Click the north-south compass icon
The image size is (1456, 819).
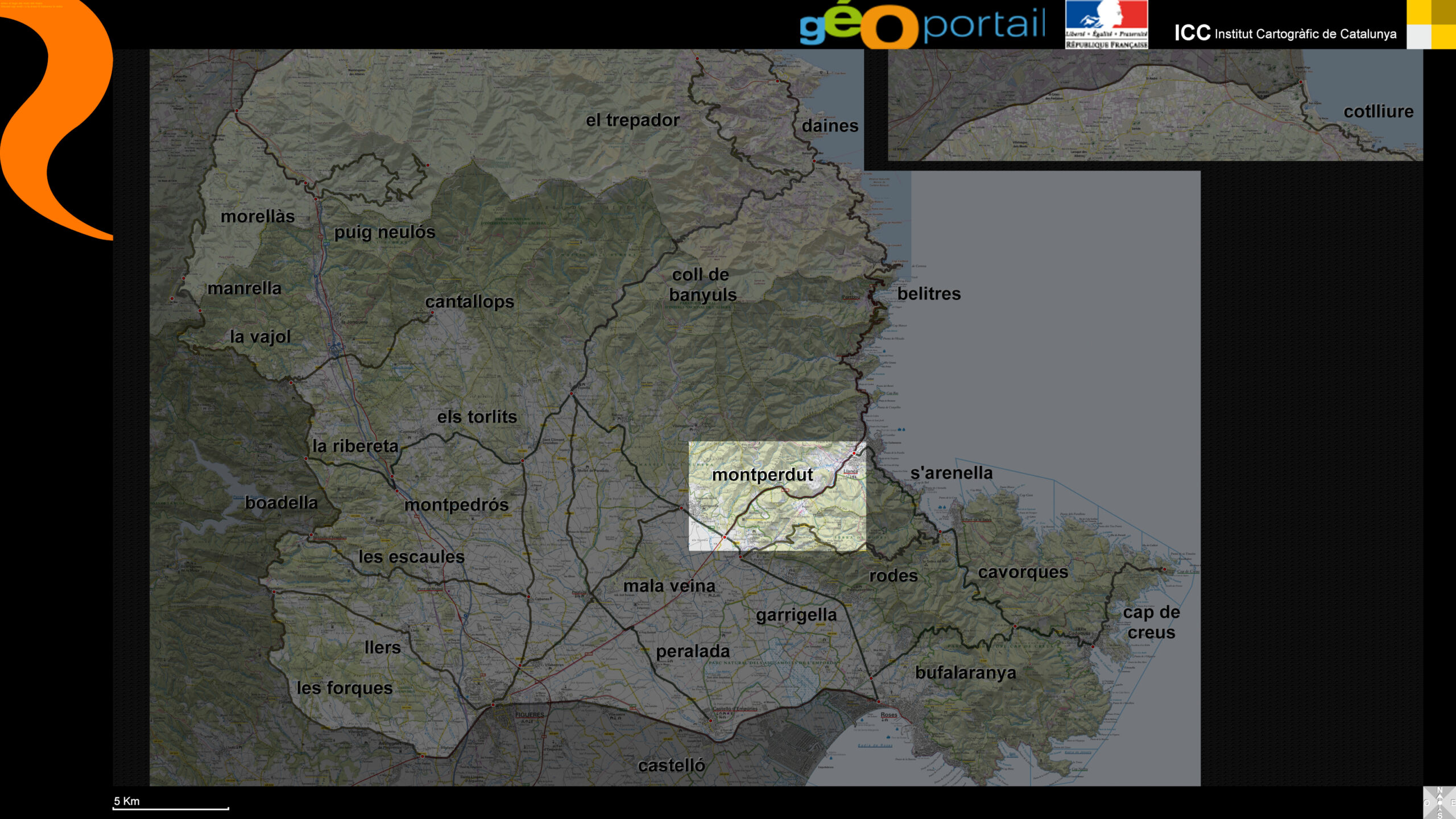[x=1439, y=803]
